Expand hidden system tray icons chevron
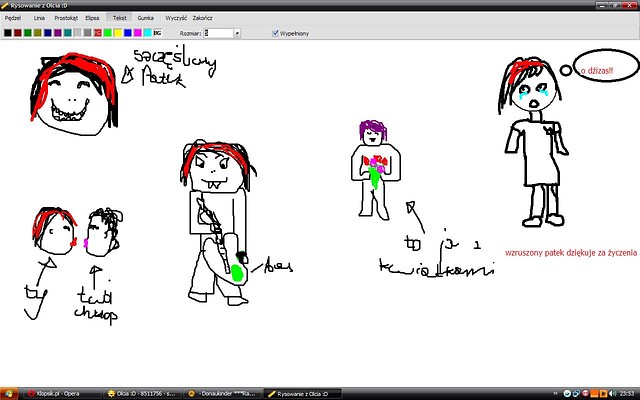 (556, 394)
